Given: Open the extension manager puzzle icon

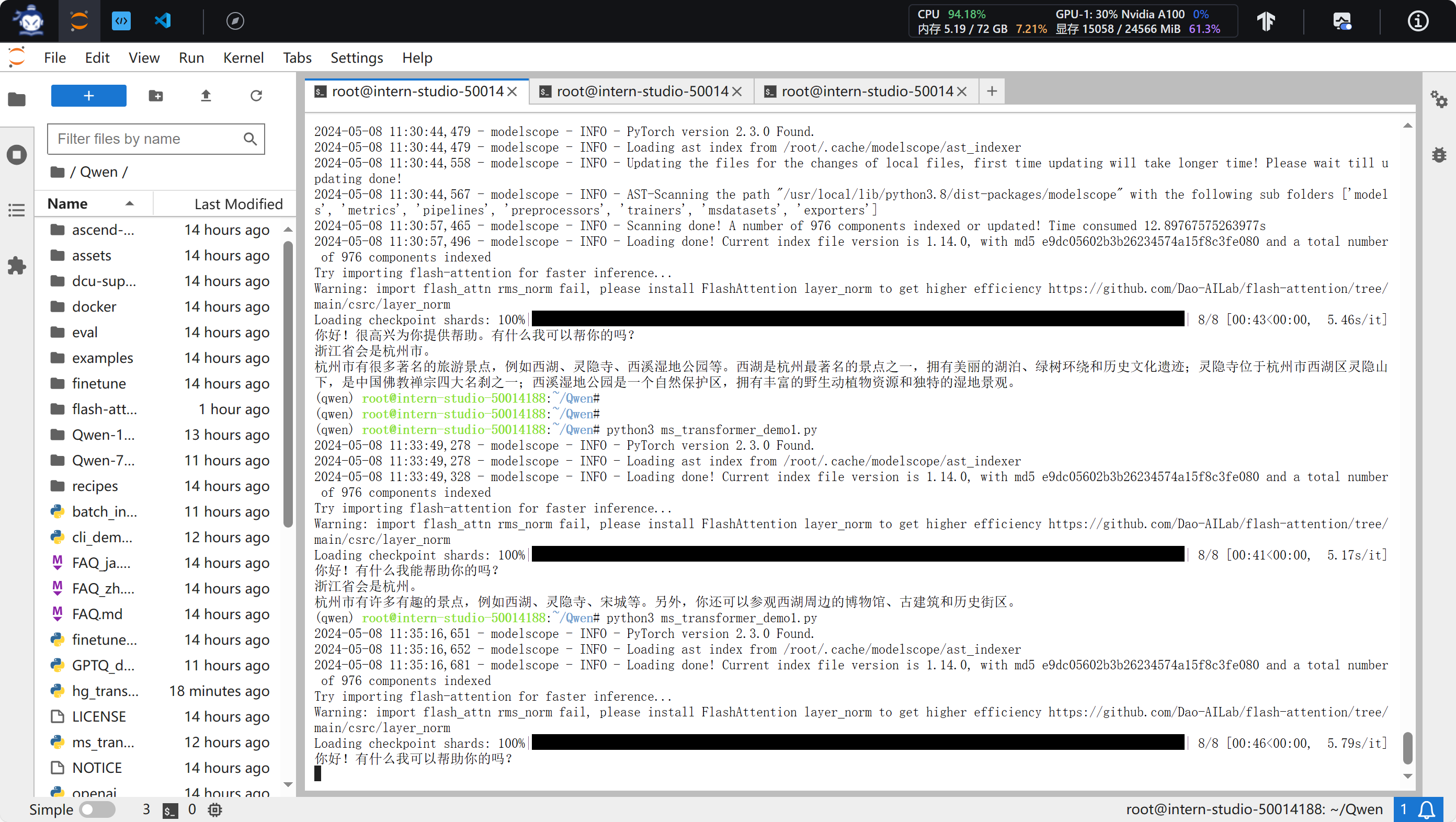Looking at the screenshot, I should click(17, 266).
